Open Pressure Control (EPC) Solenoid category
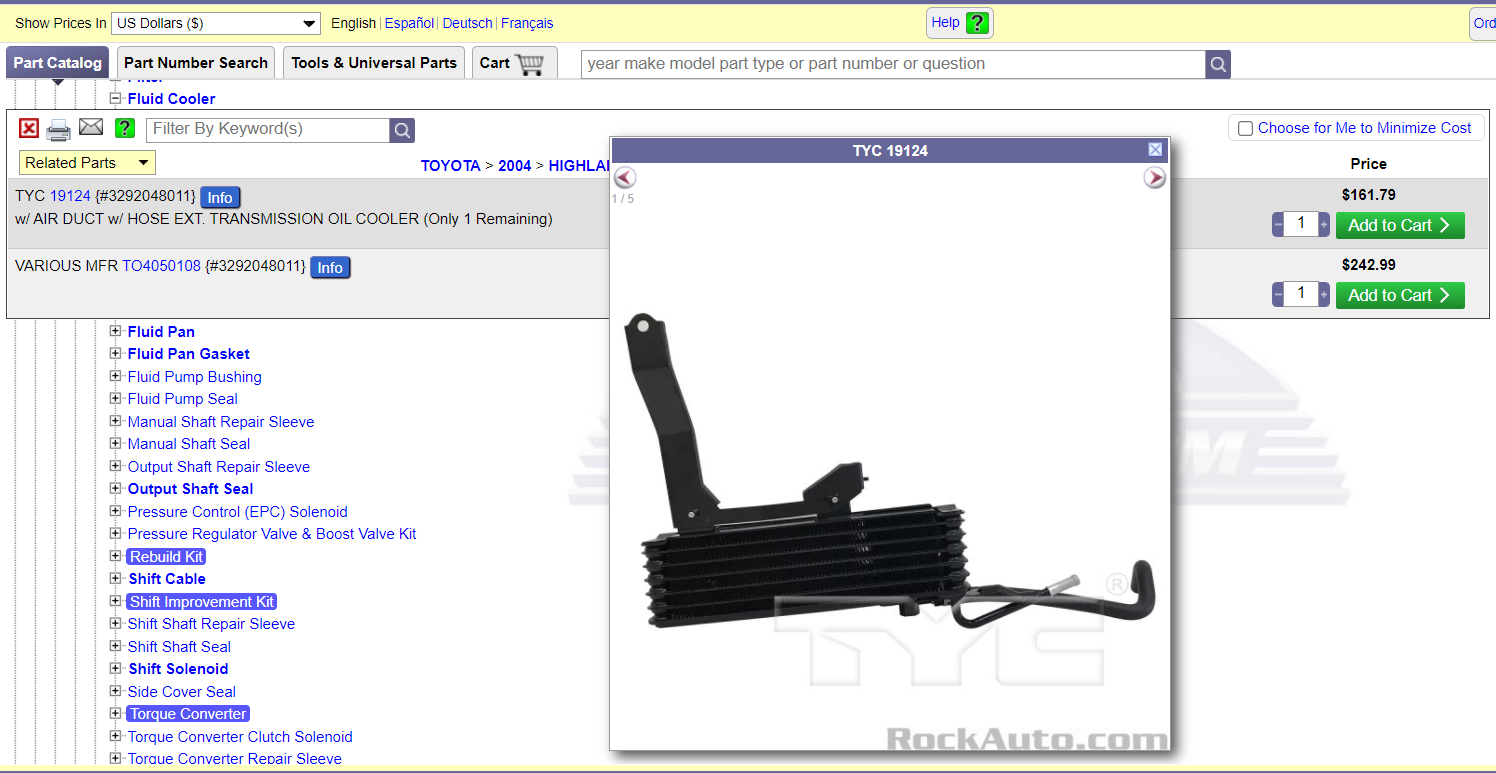 coord(238,512)
